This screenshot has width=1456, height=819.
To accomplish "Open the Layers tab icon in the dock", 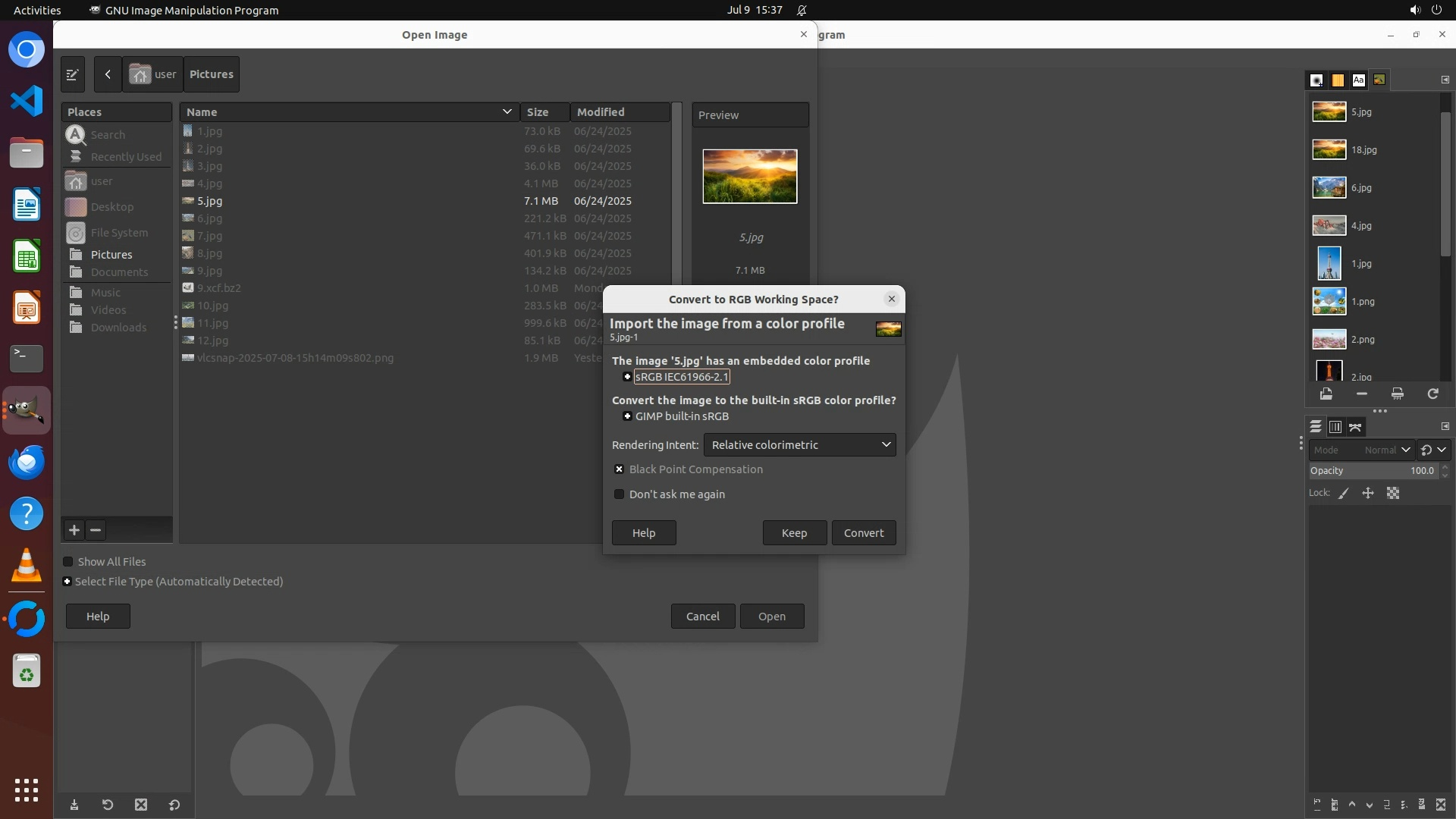I will point(1316,427).
